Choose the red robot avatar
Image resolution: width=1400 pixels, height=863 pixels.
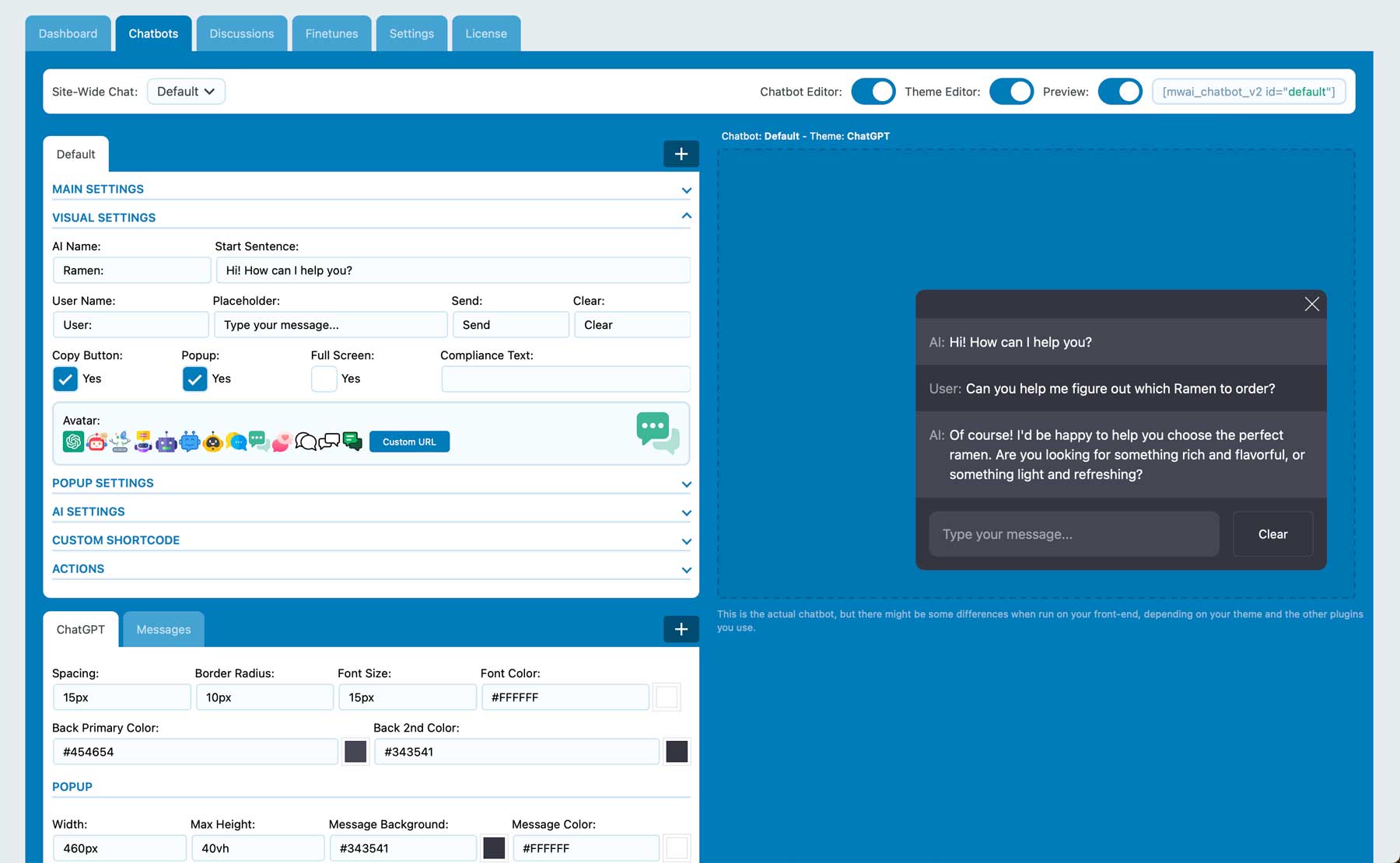96,442
